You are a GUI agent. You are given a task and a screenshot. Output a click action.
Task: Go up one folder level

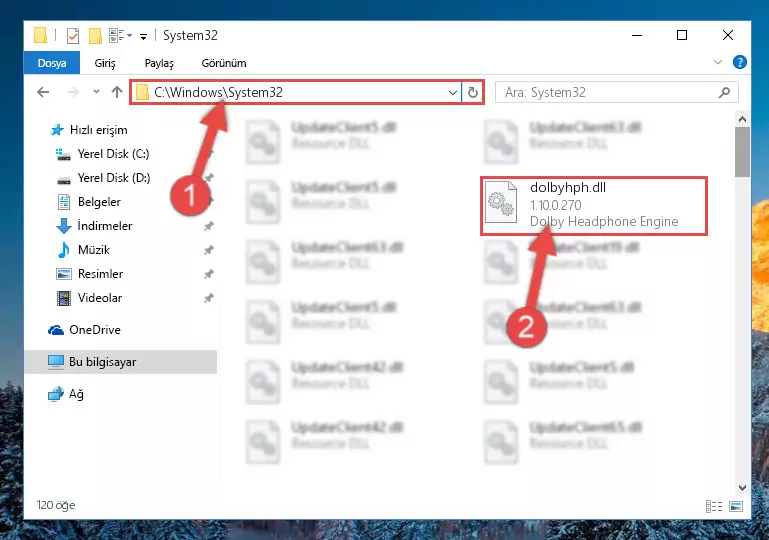click(x=117, y=92)
